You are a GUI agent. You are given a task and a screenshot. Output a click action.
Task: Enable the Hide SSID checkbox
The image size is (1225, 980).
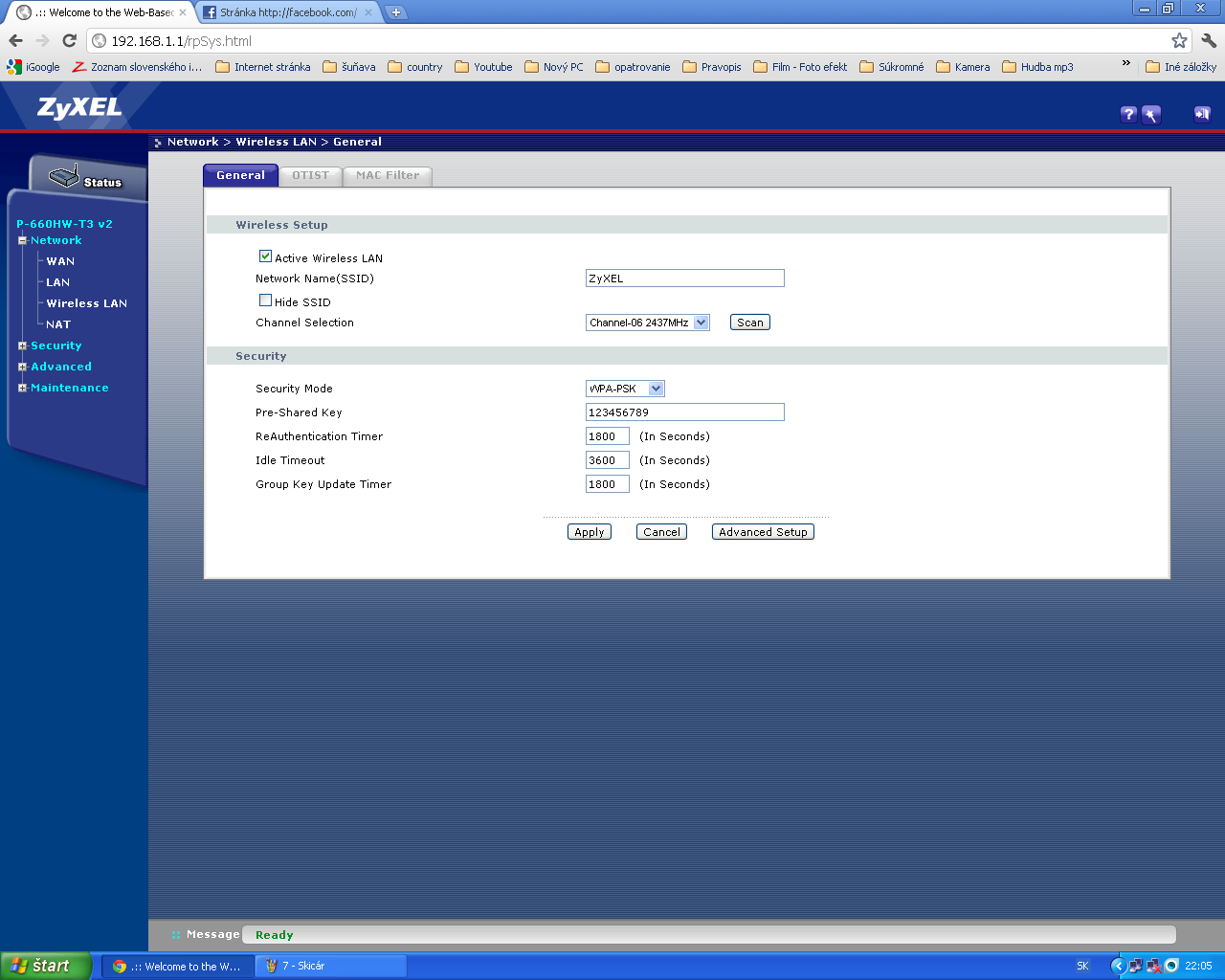pyautogui.click(x=265, y=301)
